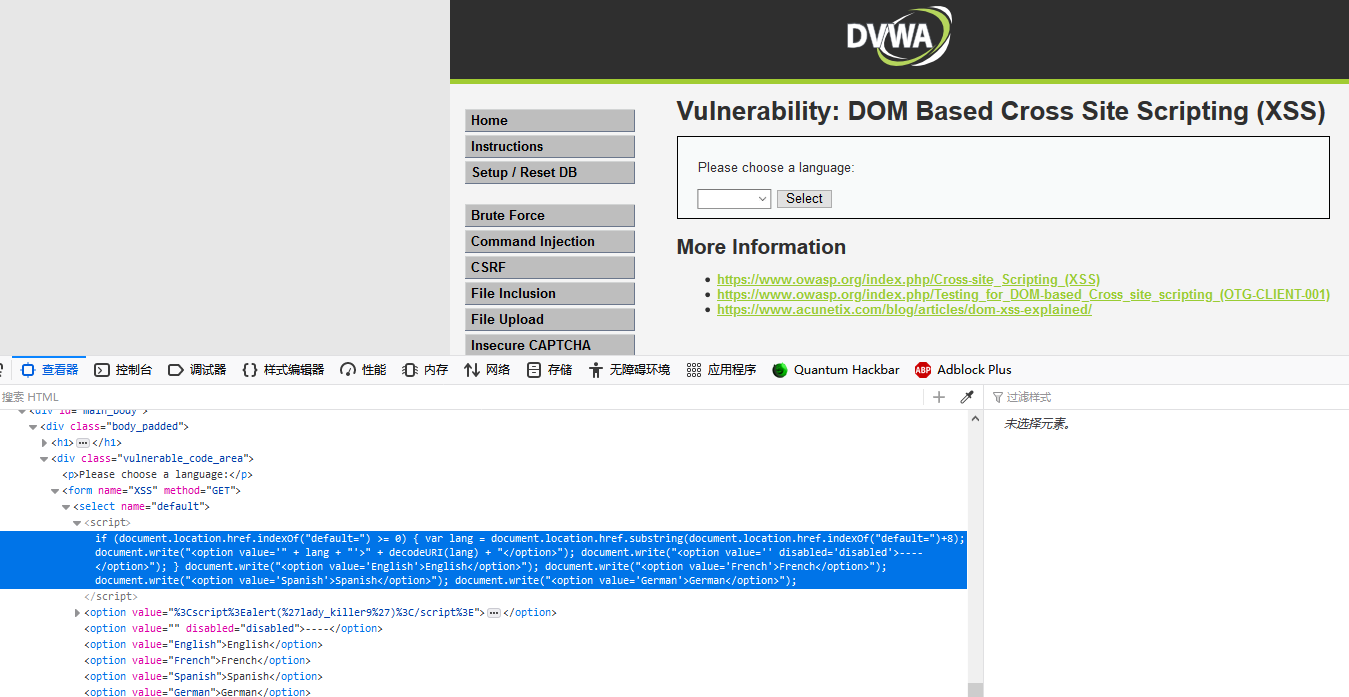This screenshot has height=697, width=1349.
Task: Click the search HTML input field
Action: click(x=460, y=397)
